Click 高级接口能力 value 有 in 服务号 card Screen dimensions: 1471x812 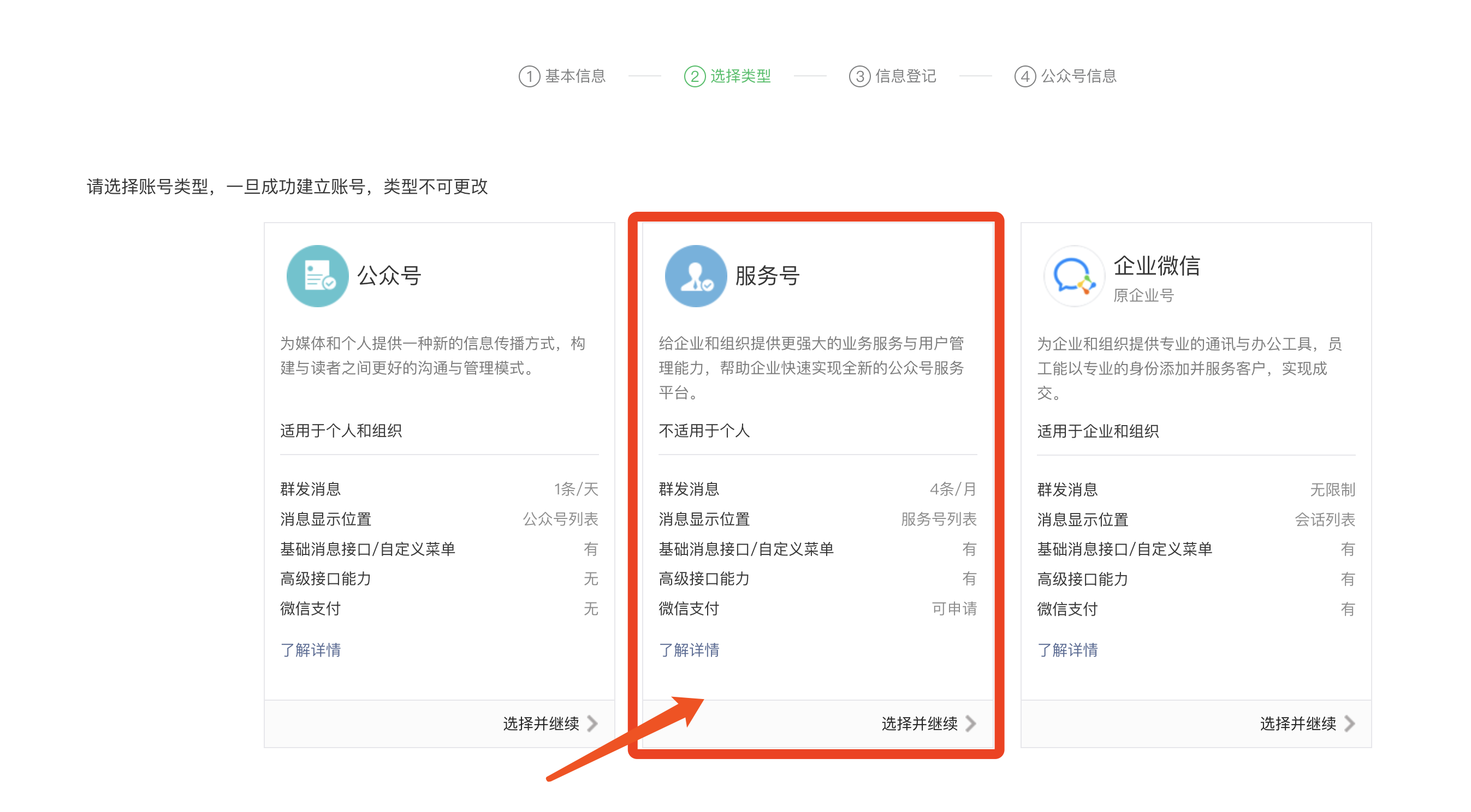click(x=970, y=578)
